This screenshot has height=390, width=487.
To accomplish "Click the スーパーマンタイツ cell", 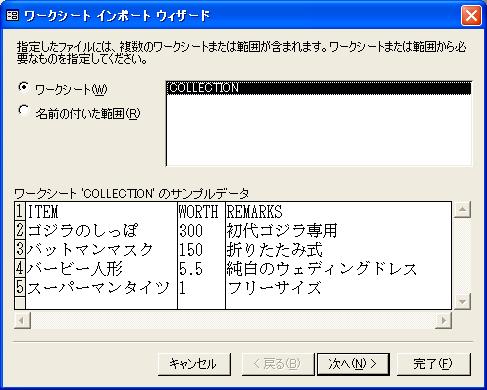I will 102,287.
